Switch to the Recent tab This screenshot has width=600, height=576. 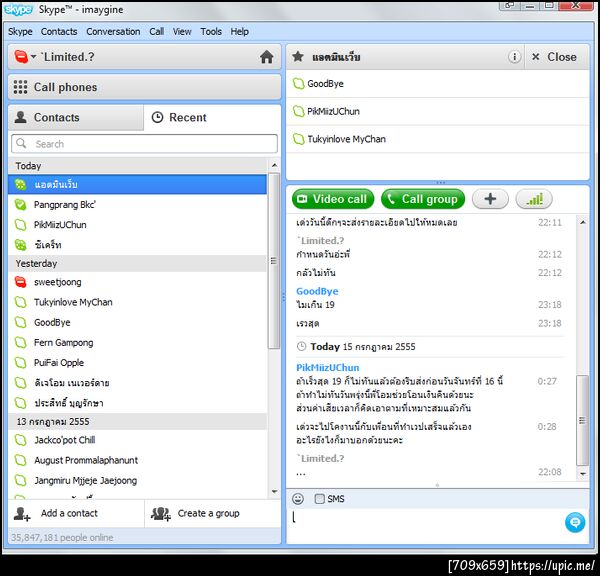[212, 117]
